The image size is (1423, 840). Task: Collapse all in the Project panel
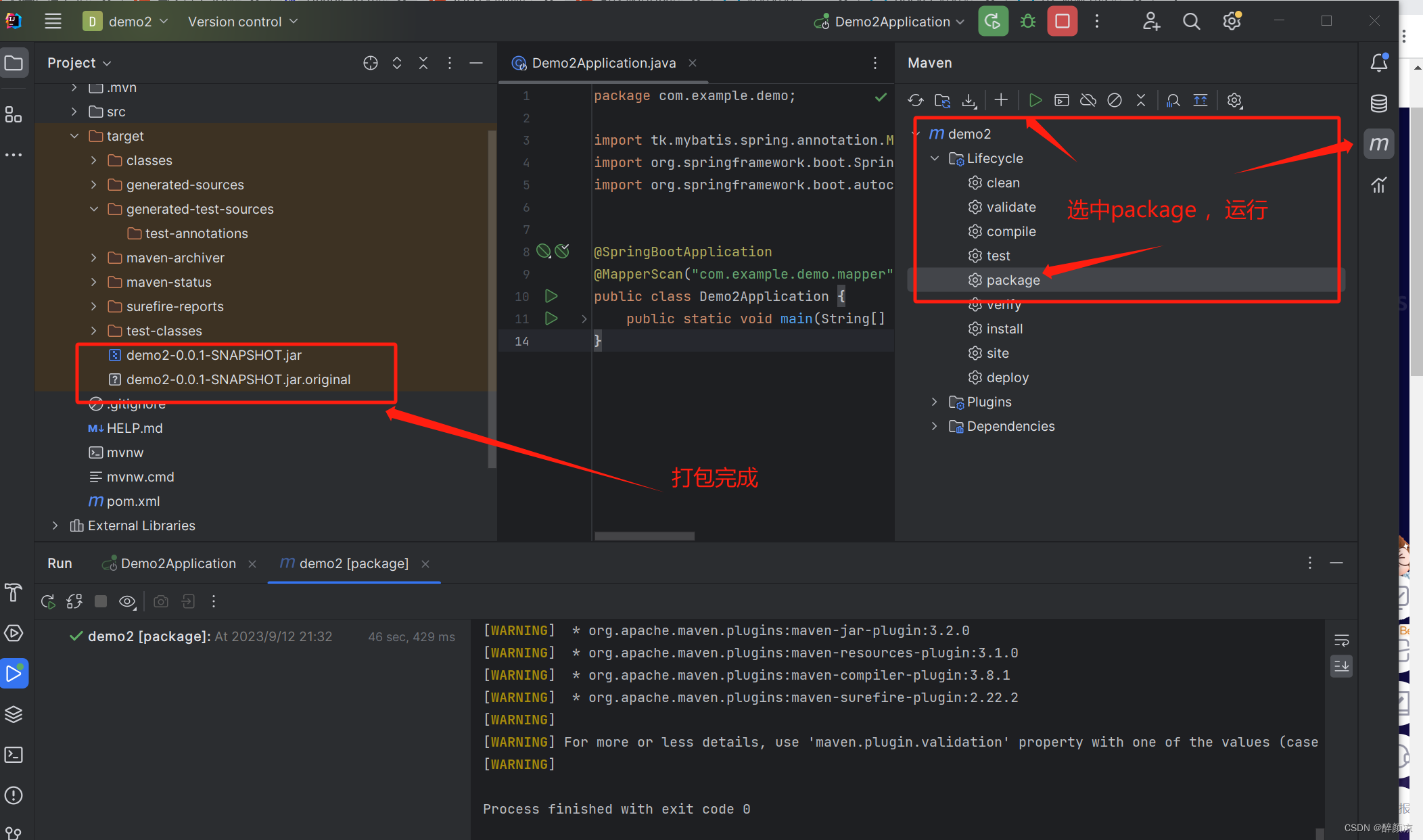coord(423,63)
